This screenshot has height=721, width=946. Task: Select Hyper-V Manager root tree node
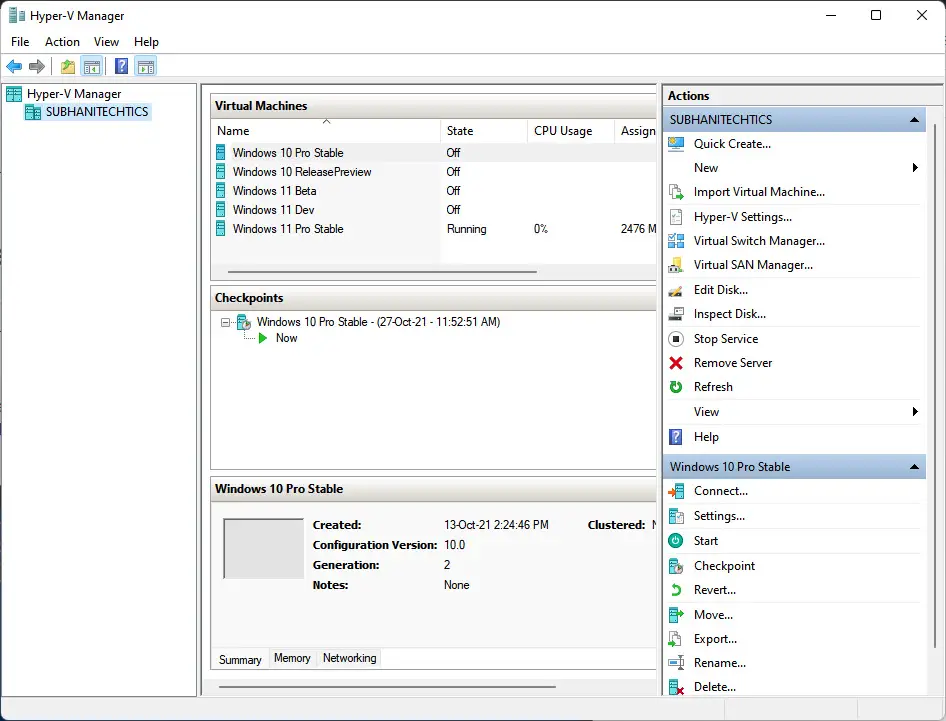74,94
